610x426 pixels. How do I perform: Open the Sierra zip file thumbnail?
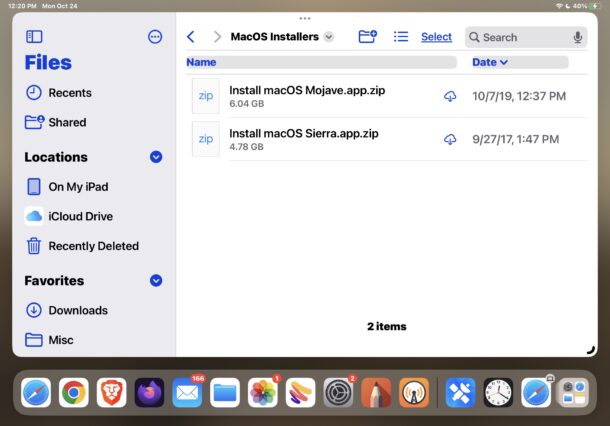pyautogui.click(x=206, y=139)
